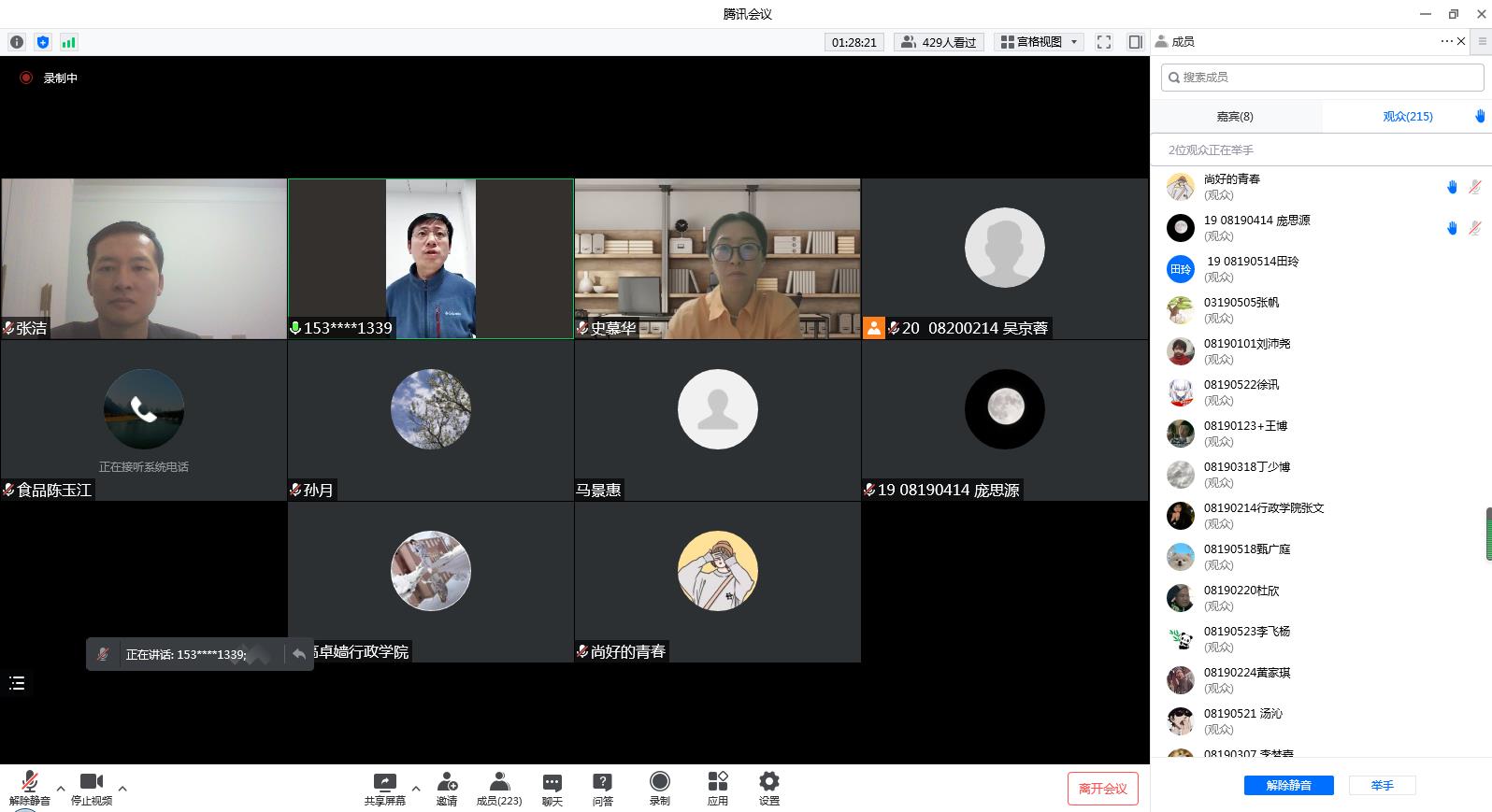The height and width of the screenshot is (812, 1492).
Task: Click the 搜索成员 search field
Action: point(1322,78)
